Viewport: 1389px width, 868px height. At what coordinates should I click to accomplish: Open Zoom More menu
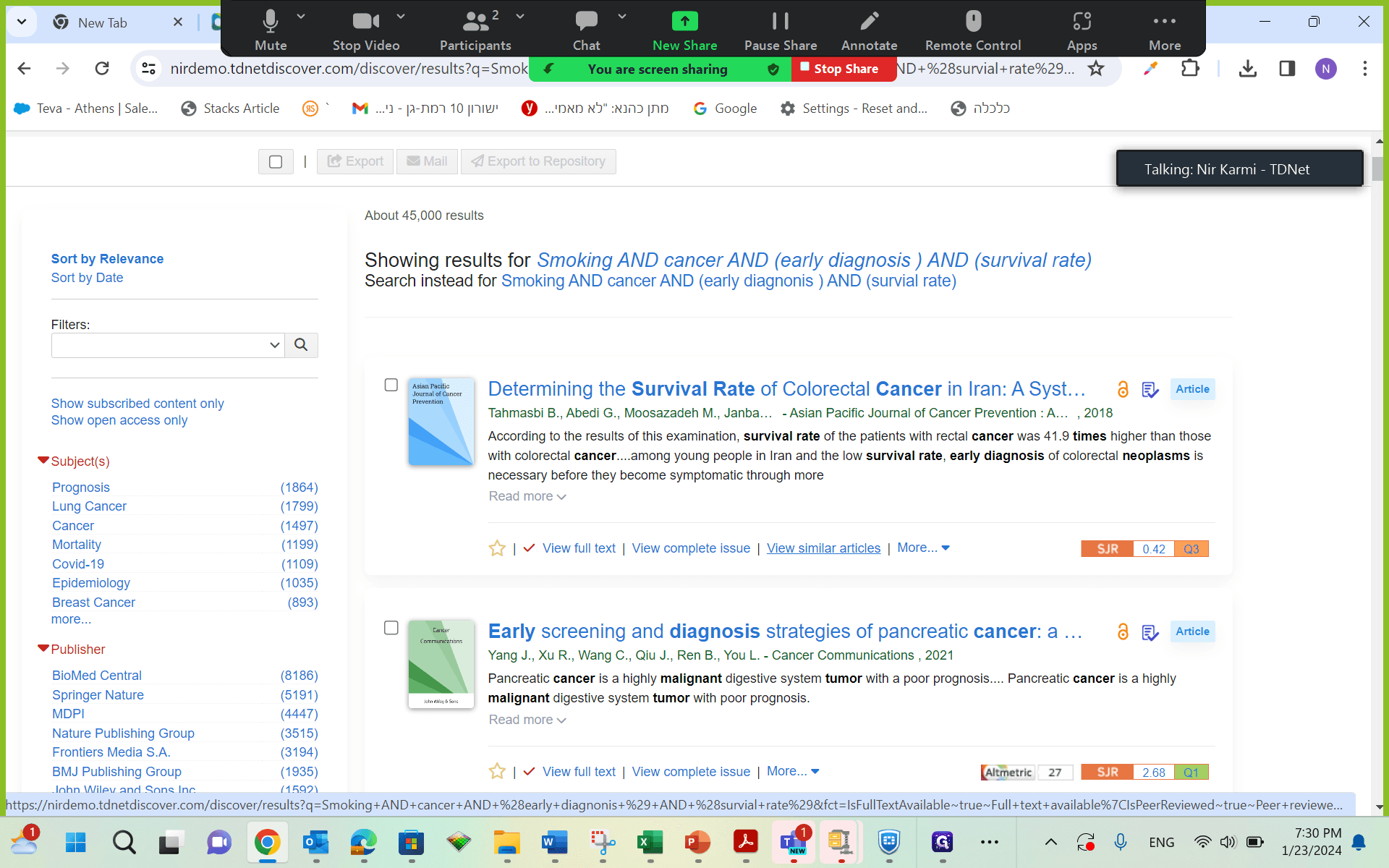coord(1164,30)
